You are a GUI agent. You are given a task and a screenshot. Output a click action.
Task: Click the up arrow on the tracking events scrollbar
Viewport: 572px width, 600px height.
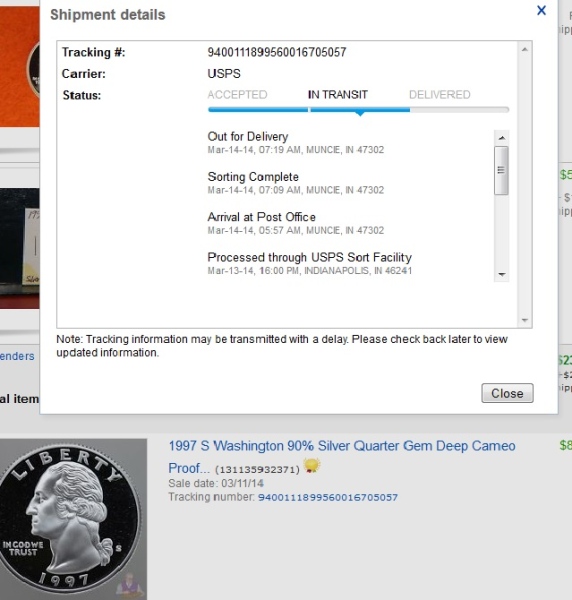[502, 137]
